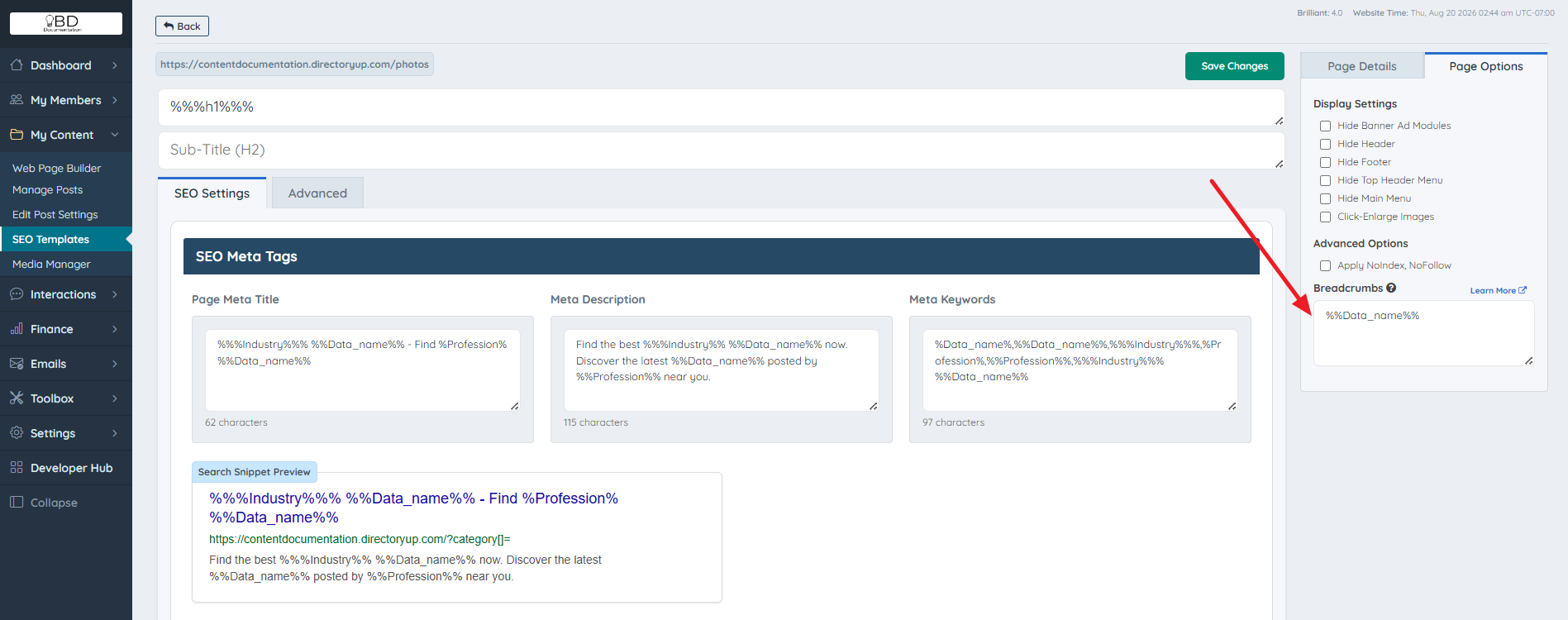Click the Breadcrumbs help question icon

click(x=1391, y=289)
